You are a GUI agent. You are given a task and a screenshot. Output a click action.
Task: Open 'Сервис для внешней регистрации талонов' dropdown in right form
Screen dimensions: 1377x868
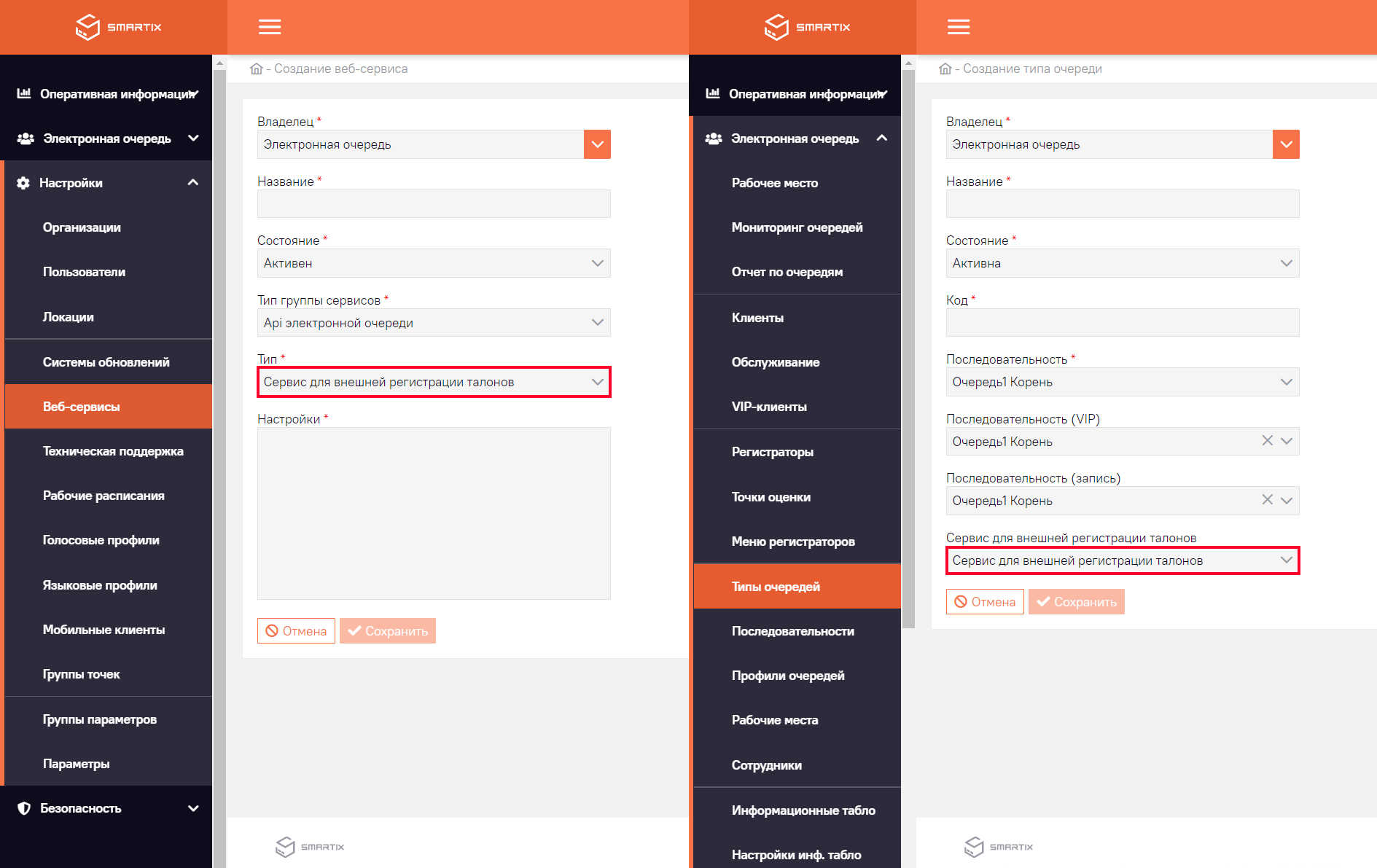tap(1123, 560)
